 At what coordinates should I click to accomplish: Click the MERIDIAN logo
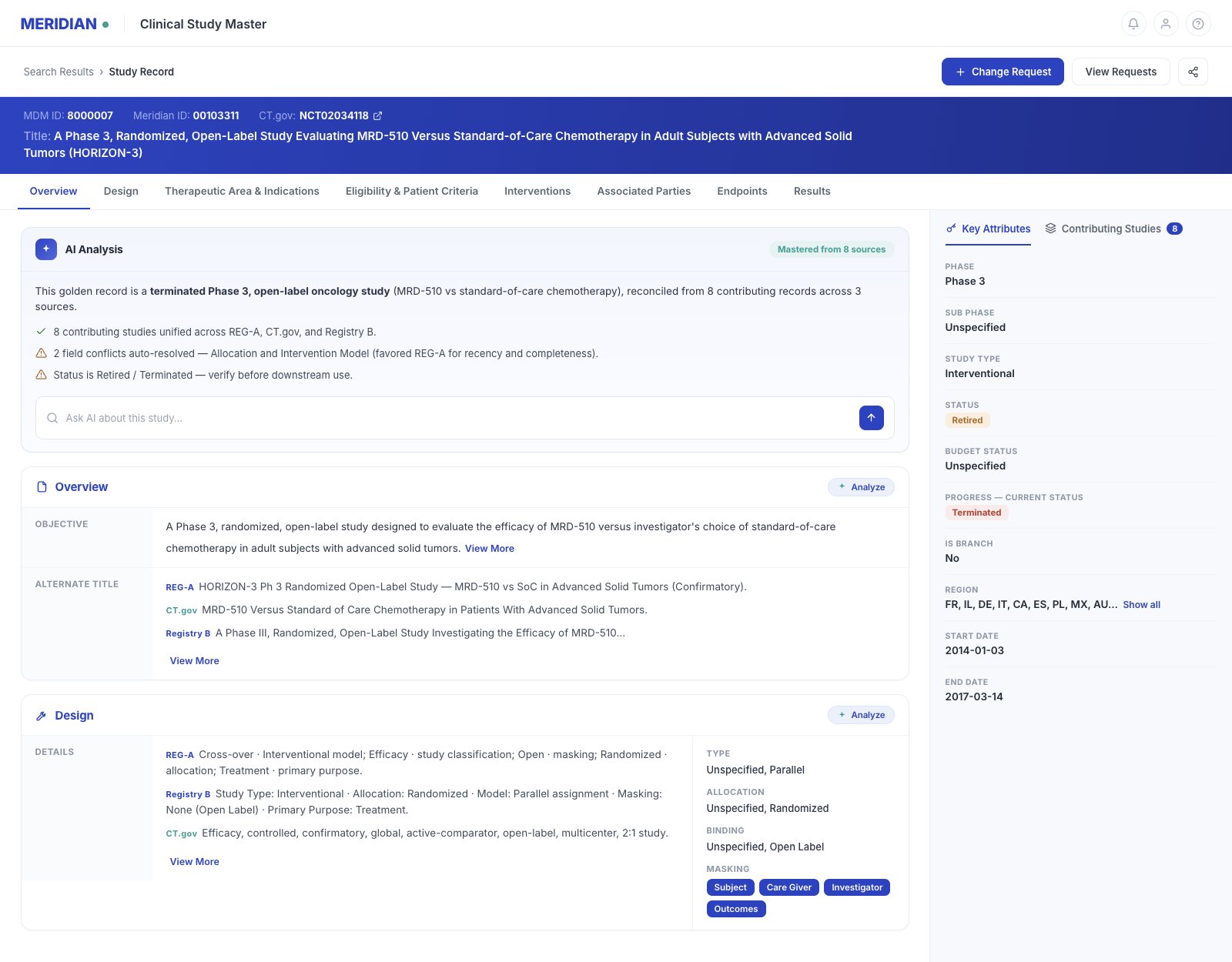click(65, 24)
